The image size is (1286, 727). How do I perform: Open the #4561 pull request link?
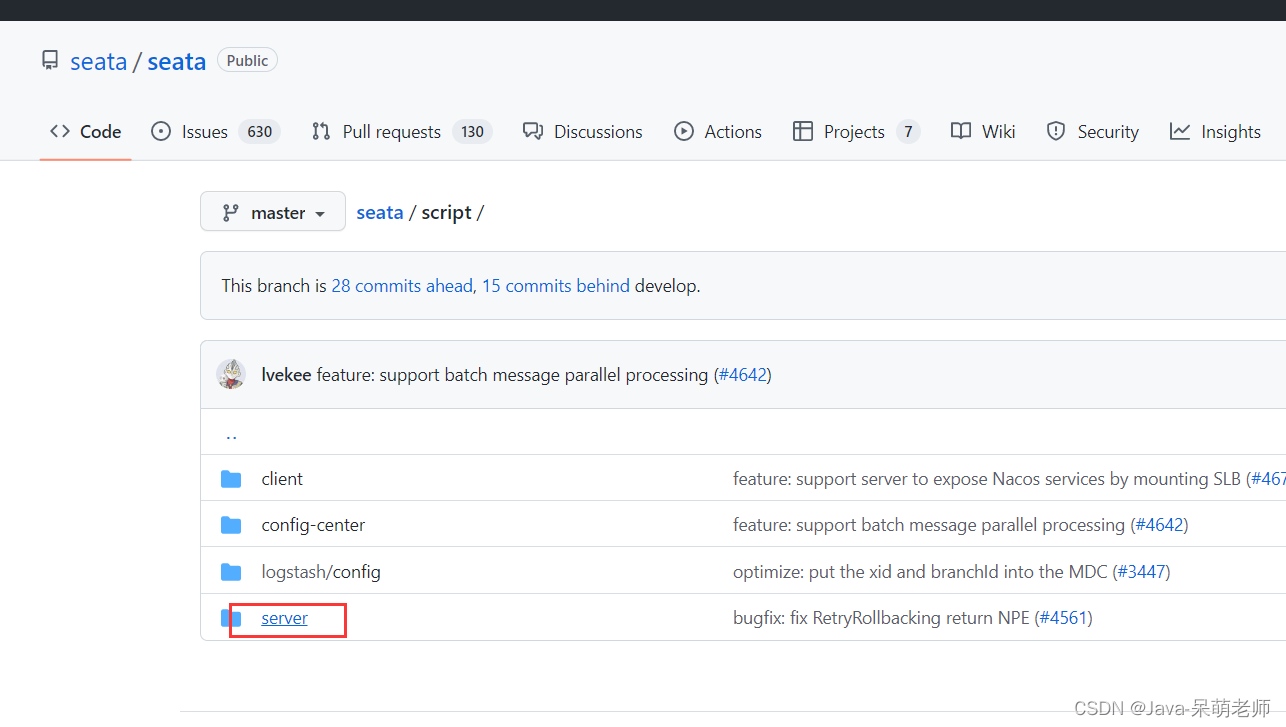point(1064,617)
